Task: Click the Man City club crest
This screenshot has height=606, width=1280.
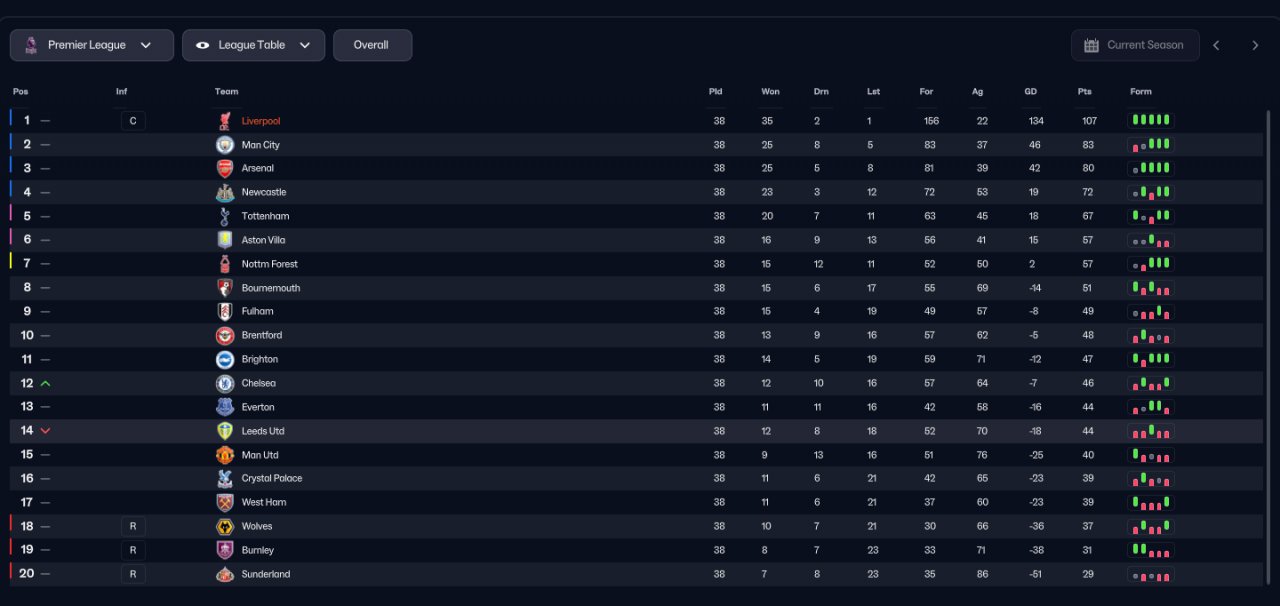Action: tap(225, 145)
